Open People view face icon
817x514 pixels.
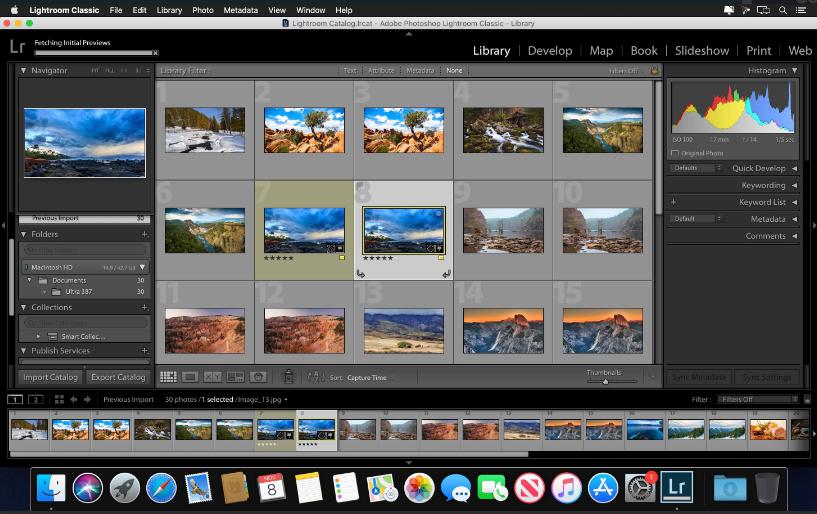point(258,376)
